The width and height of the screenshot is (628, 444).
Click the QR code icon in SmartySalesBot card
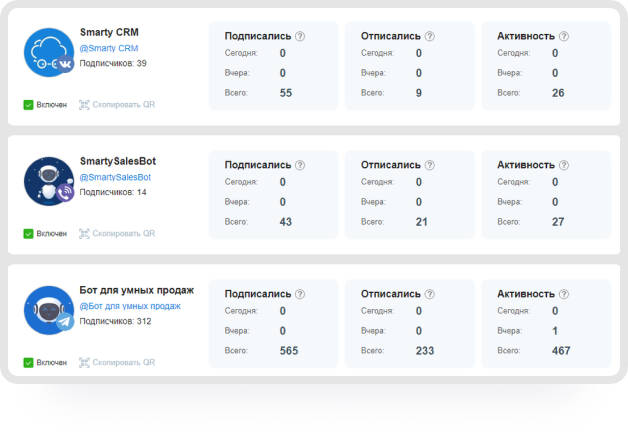[84, 234]
